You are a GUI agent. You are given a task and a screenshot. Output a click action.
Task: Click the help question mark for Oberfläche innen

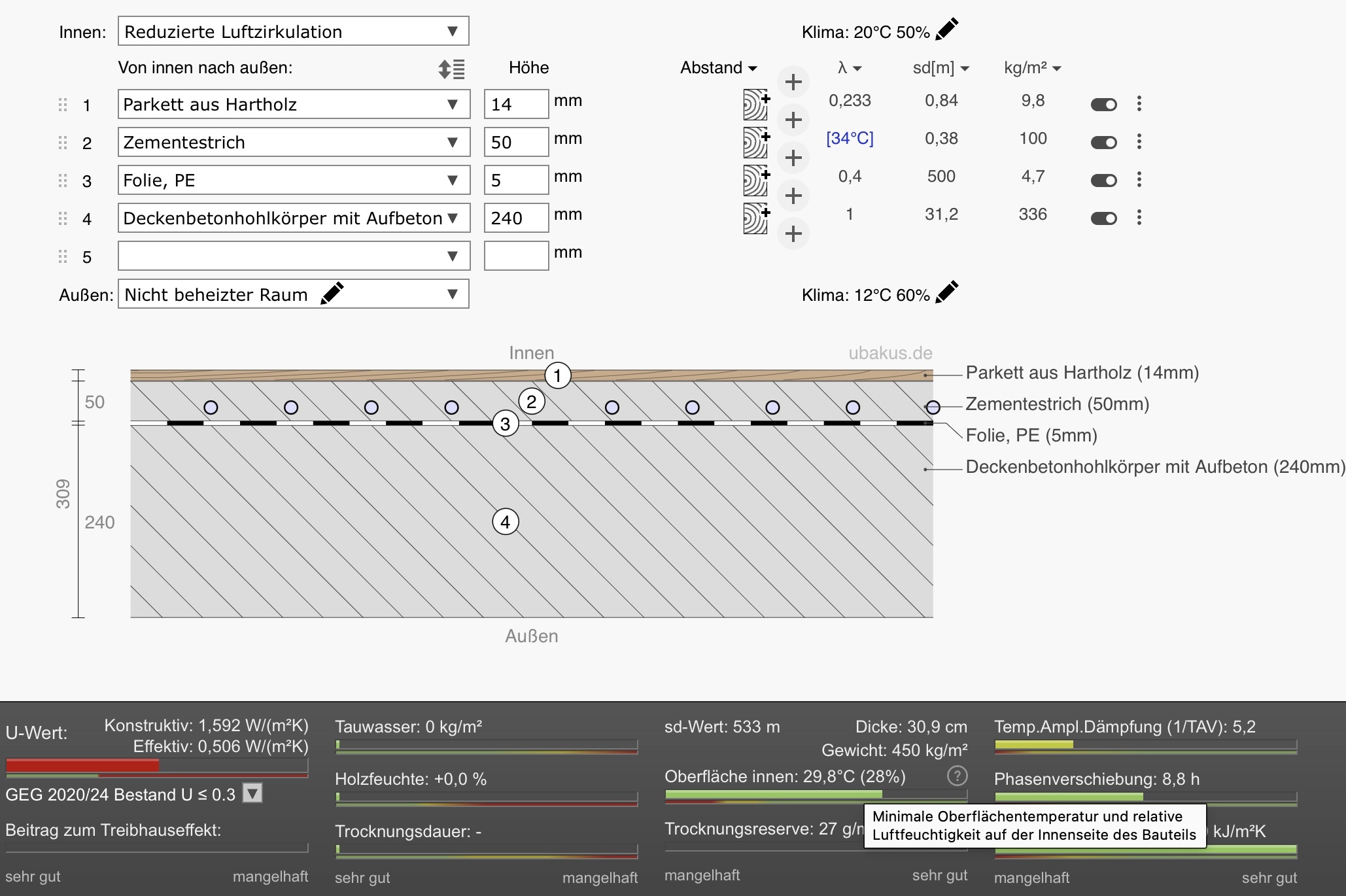click(957, 776)
